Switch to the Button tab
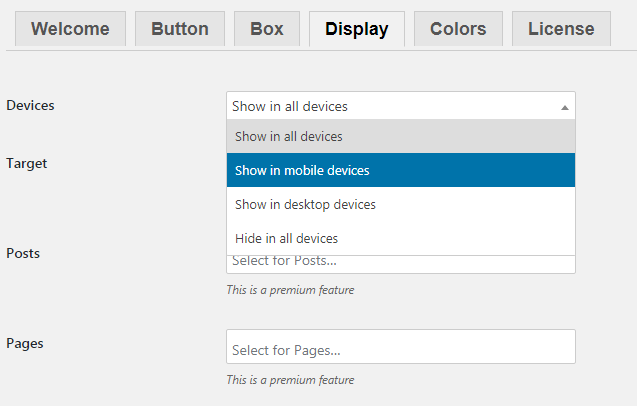The image size is (637, 406). click(180, 29)
